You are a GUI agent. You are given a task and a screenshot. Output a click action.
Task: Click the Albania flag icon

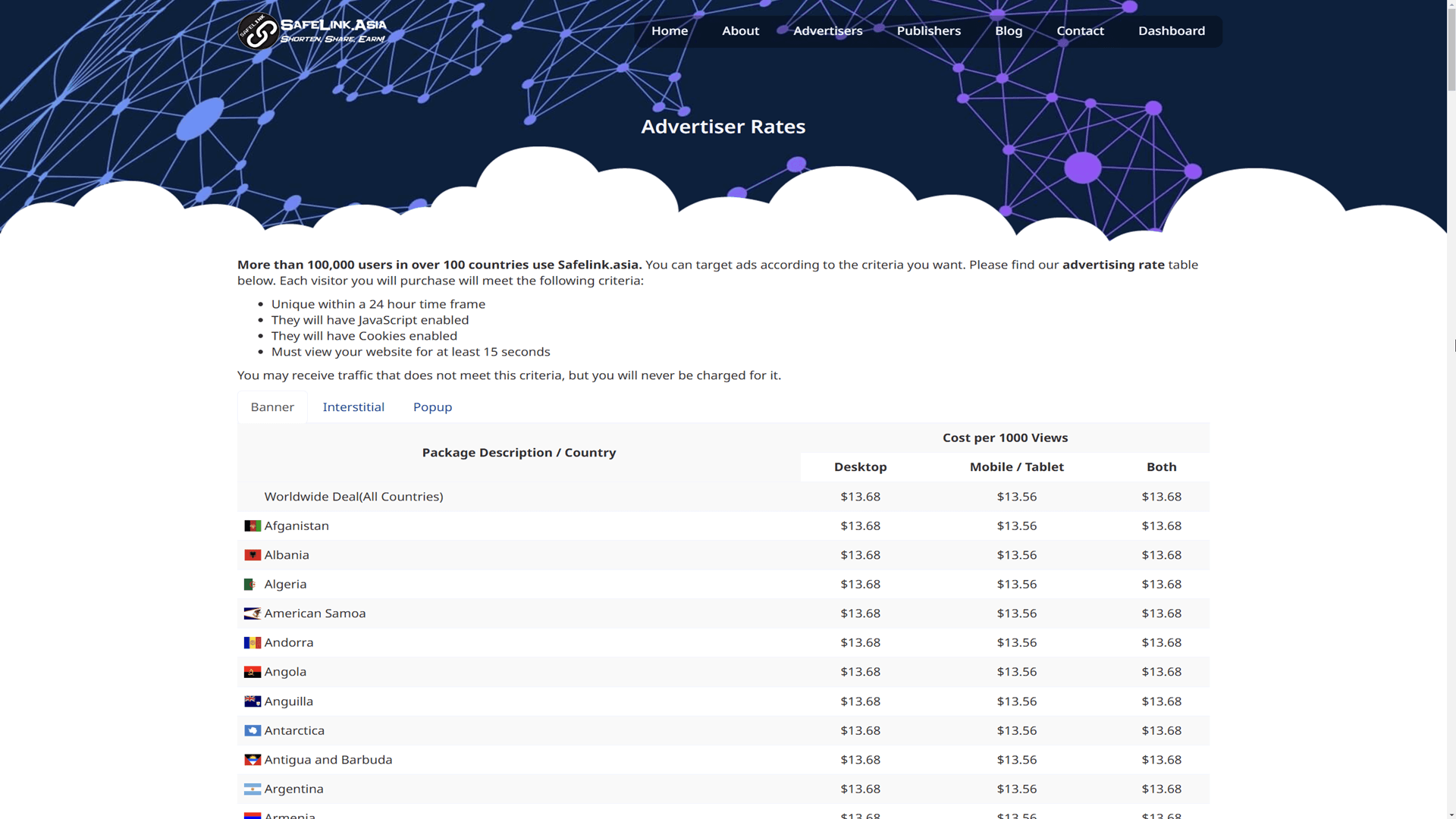pos(252,554)
